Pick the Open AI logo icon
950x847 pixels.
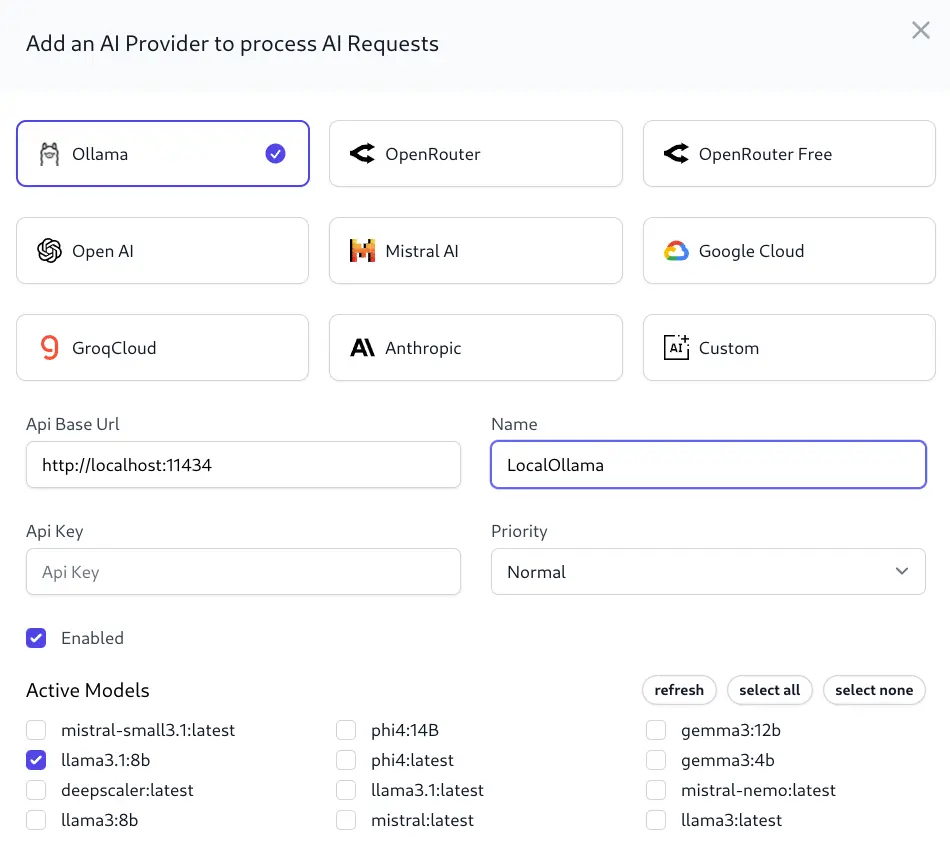tap(49, 251)
